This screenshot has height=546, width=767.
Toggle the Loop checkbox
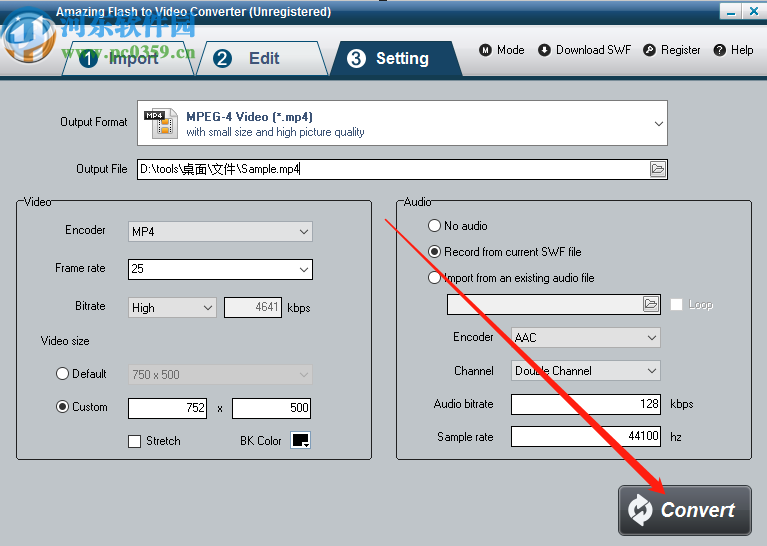tap(677, 304)
